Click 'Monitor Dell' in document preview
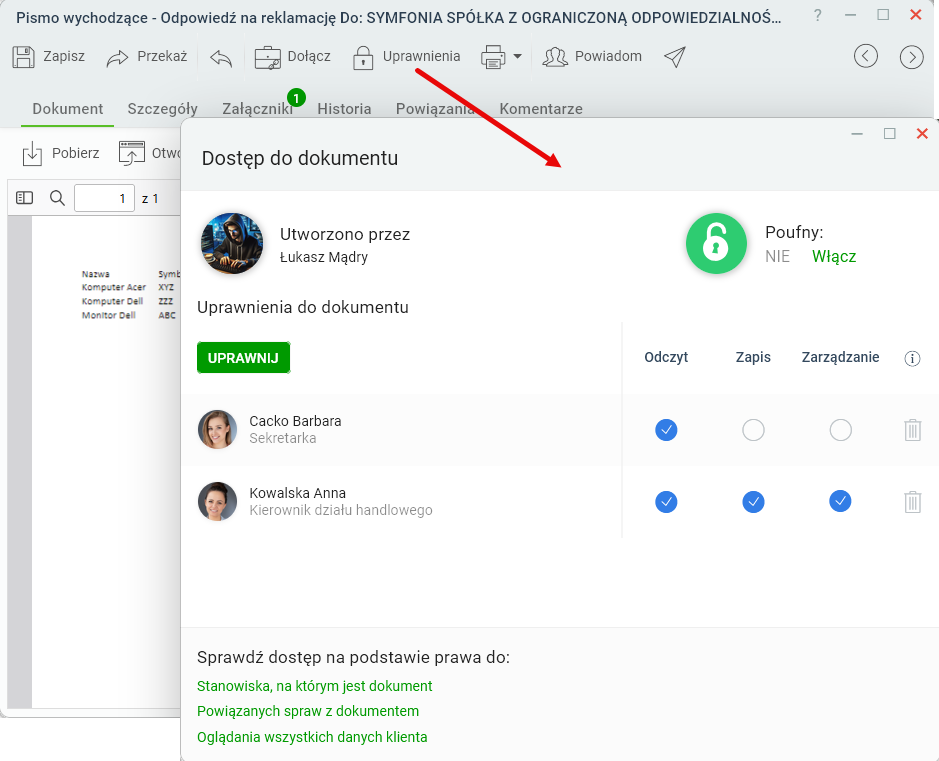939x761 pixels. point(109,315)
